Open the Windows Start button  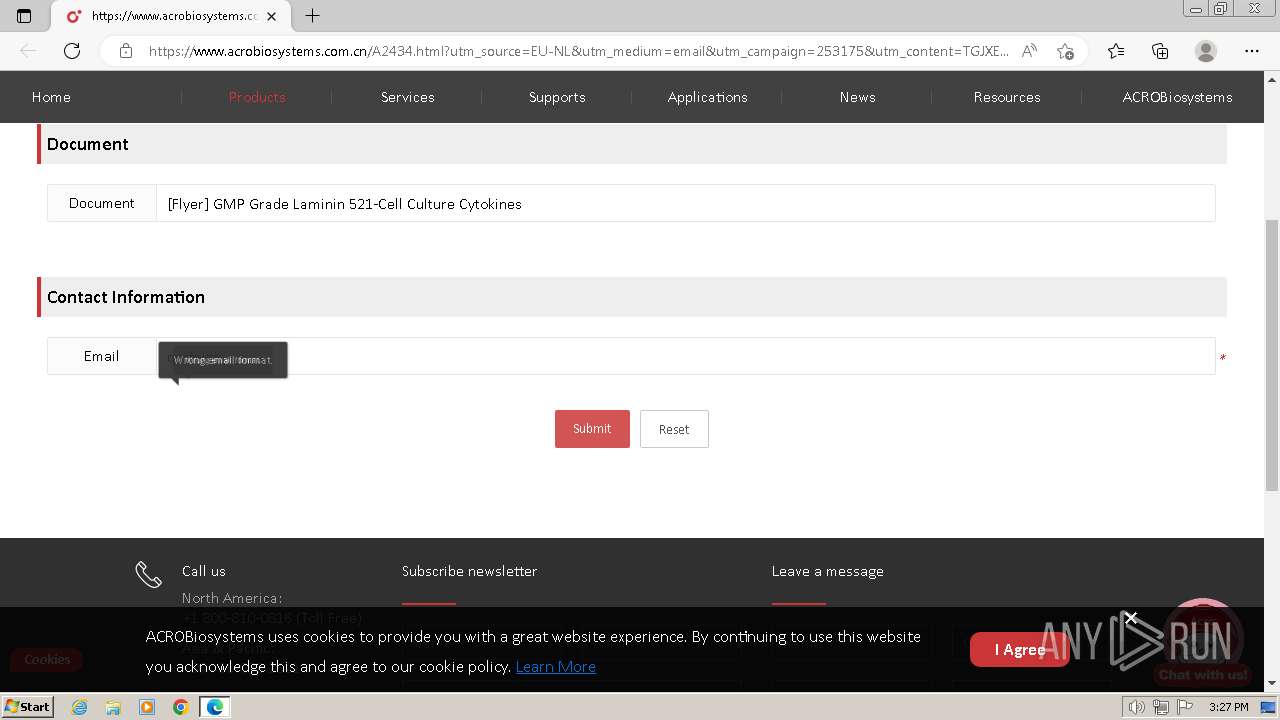(27, 707)
